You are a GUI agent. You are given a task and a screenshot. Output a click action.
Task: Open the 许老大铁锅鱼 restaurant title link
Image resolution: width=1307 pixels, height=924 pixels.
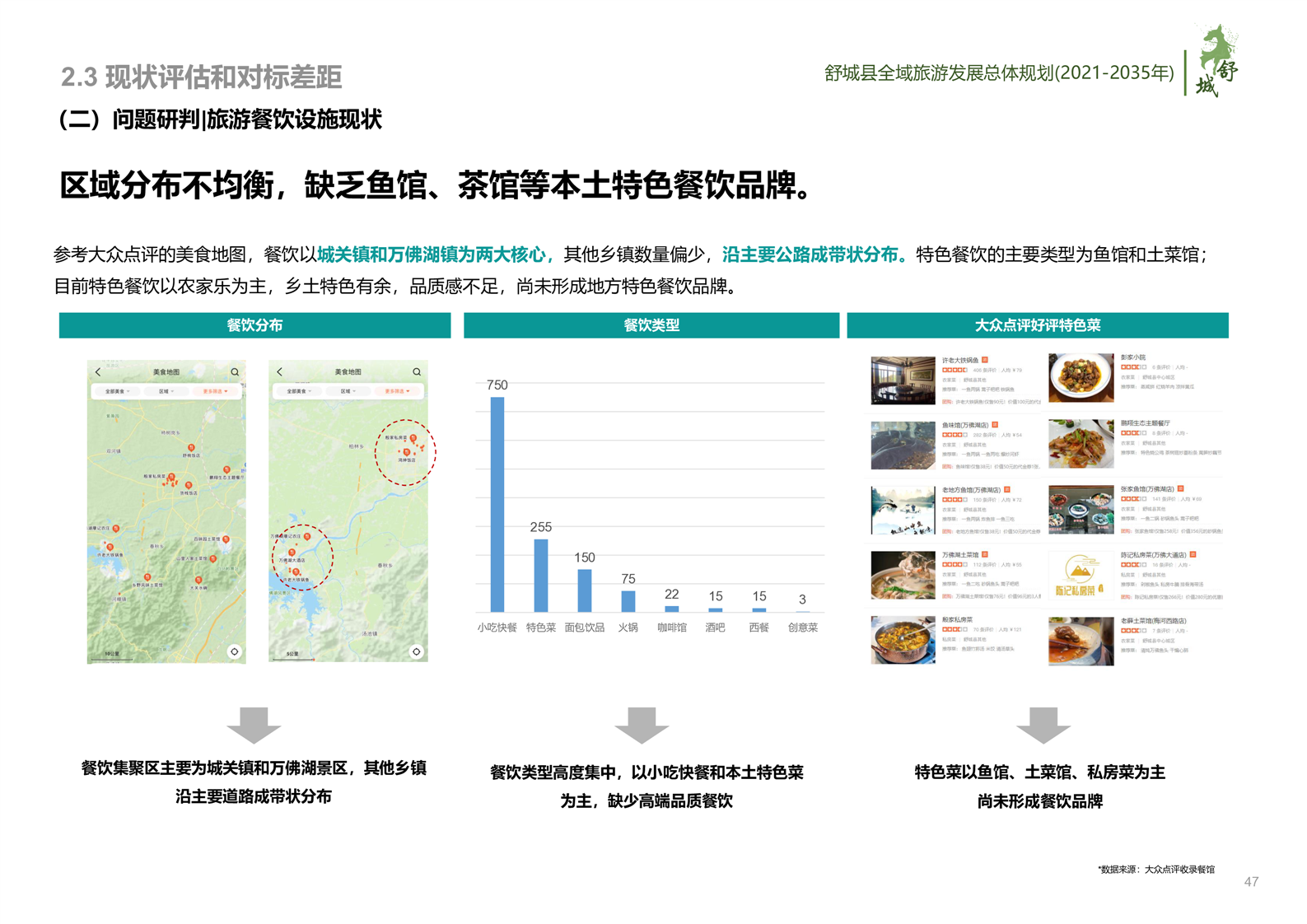tap(960, 360)
